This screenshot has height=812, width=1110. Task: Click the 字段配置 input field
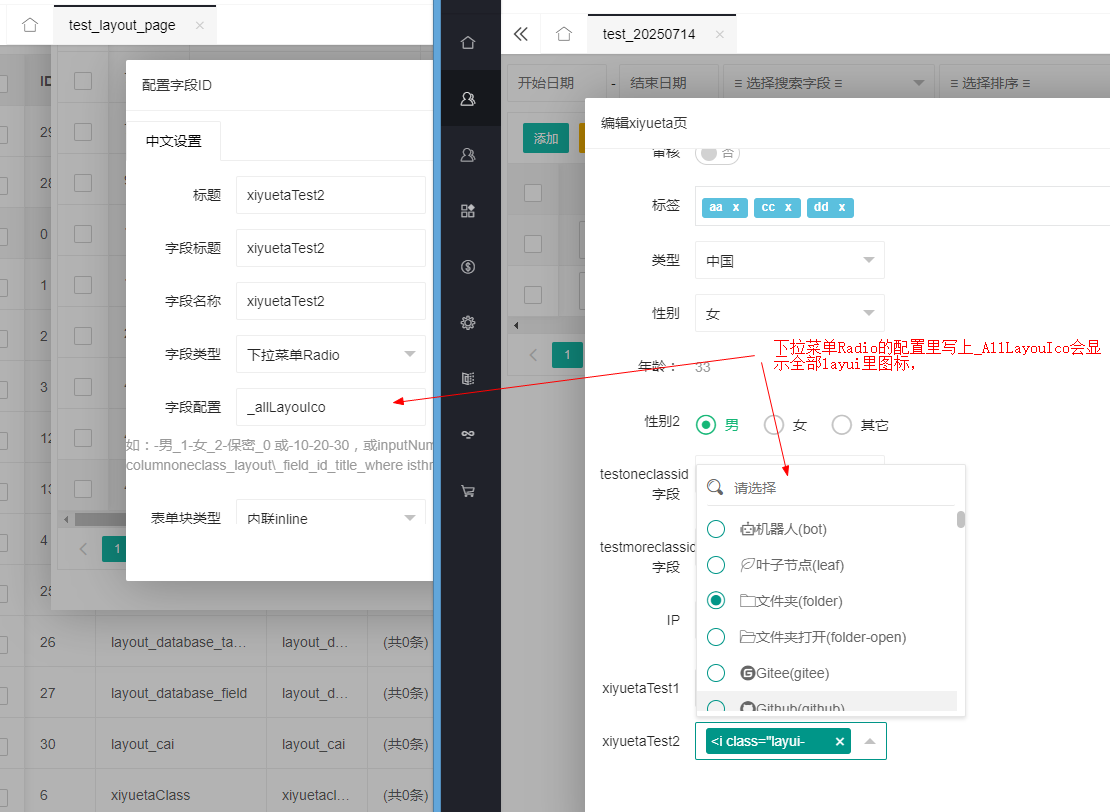pos(330,407)
